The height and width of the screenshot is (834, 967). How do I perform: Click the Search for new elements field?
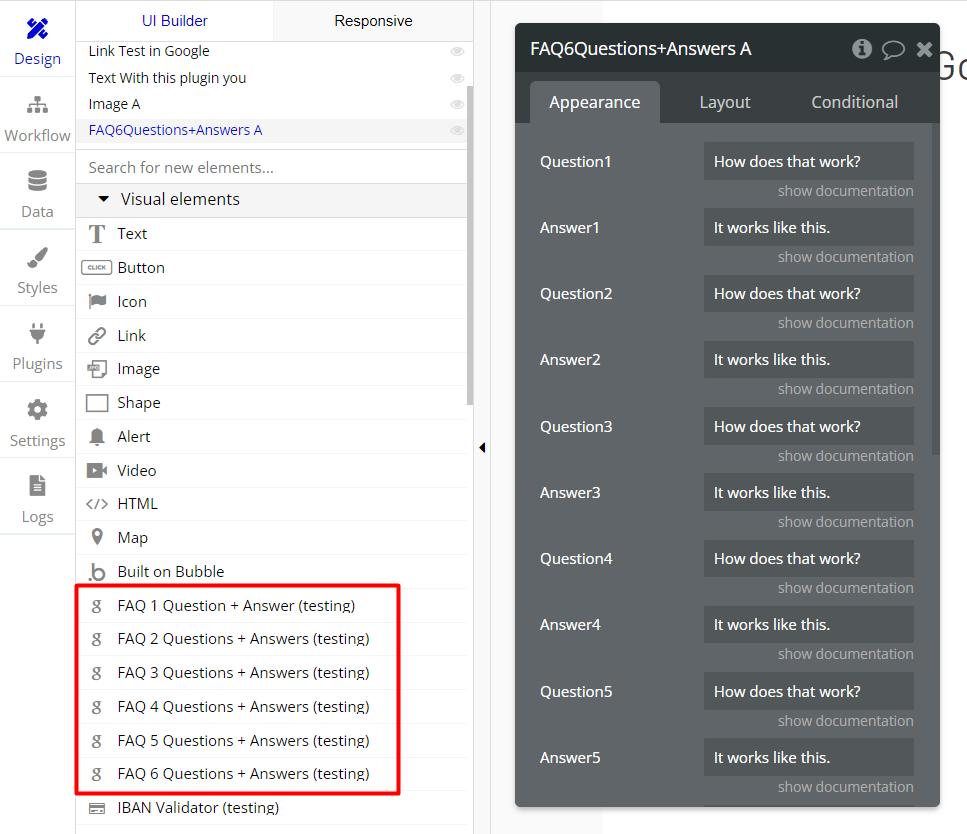[x=270, y=167]
